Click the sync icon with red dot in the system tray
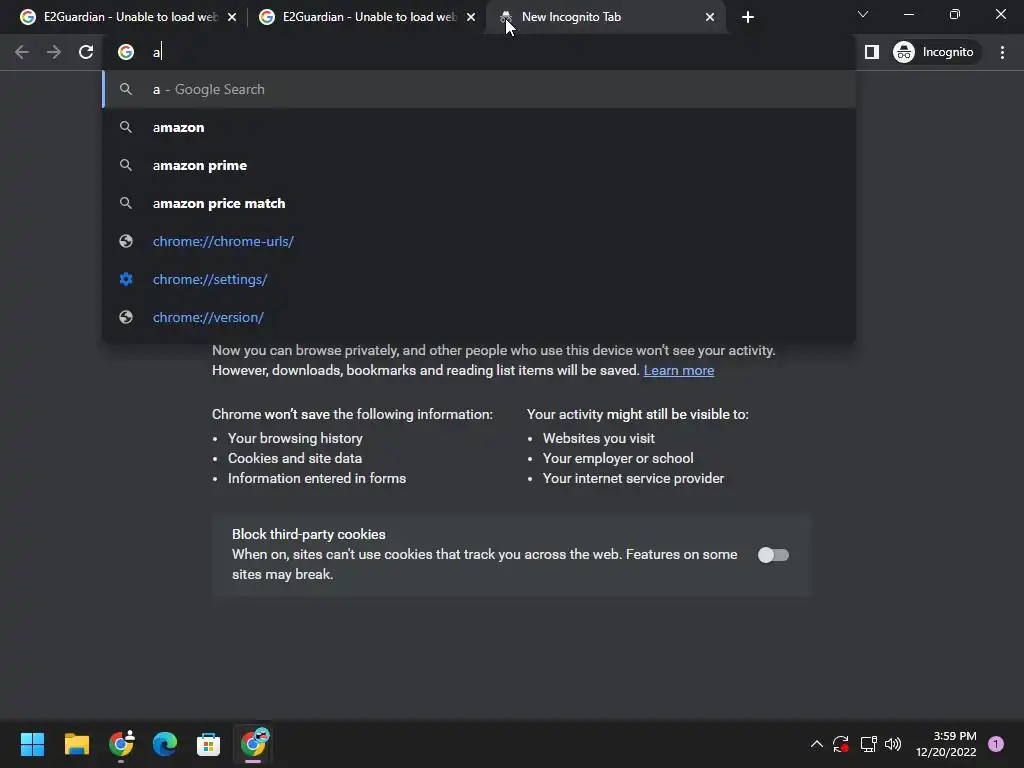 (840, 744)
